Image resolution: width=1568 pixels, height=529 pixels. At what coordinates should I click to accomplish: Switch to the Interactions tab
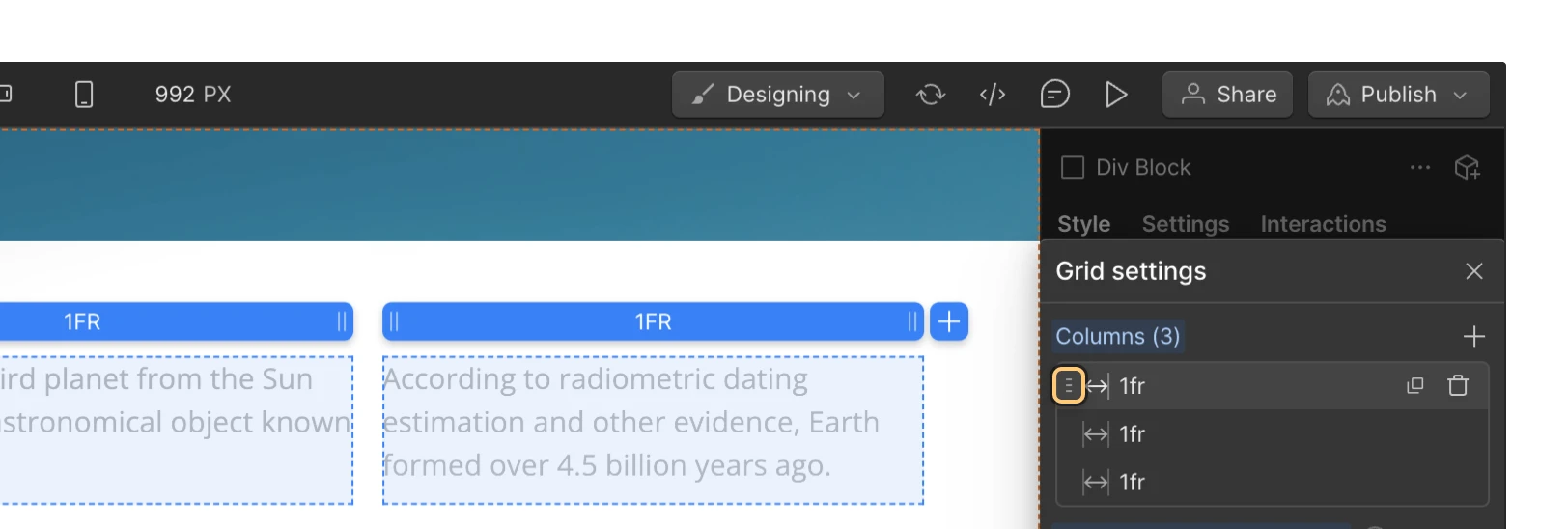coord(1323,224)
